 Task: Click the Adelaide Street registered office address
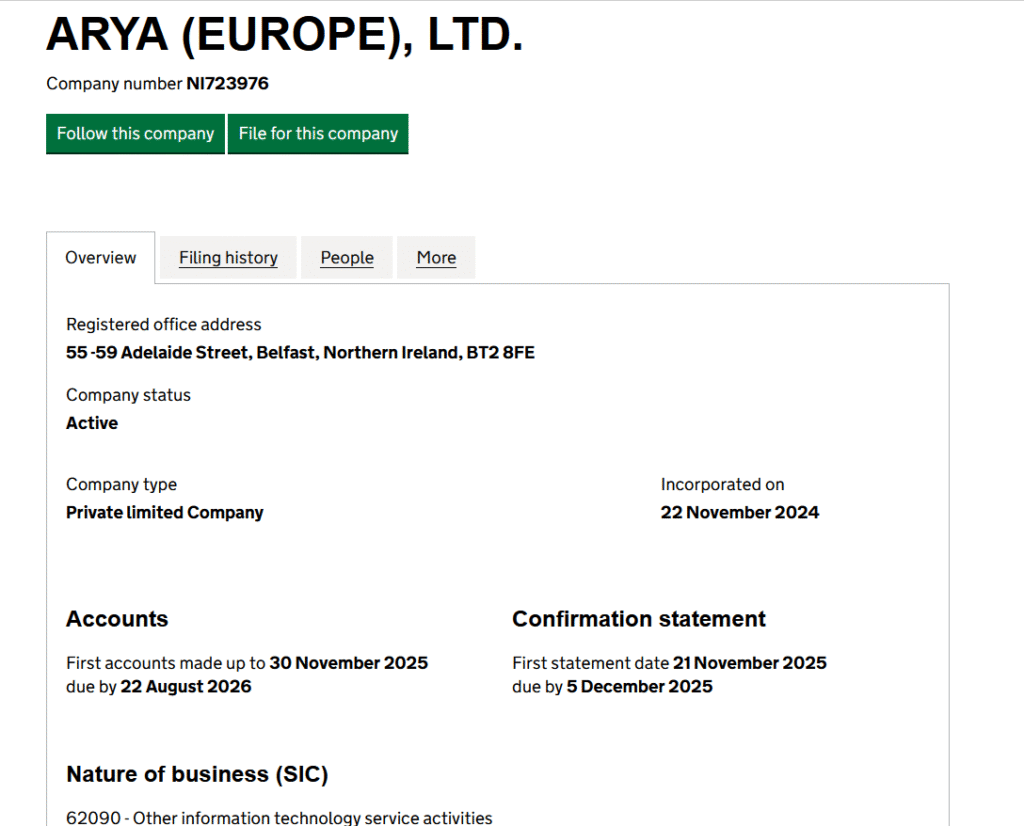300,353
